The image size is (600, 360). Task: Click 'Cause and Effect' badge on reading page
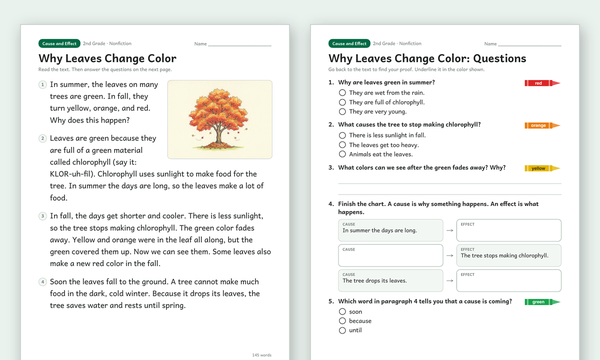59,44
